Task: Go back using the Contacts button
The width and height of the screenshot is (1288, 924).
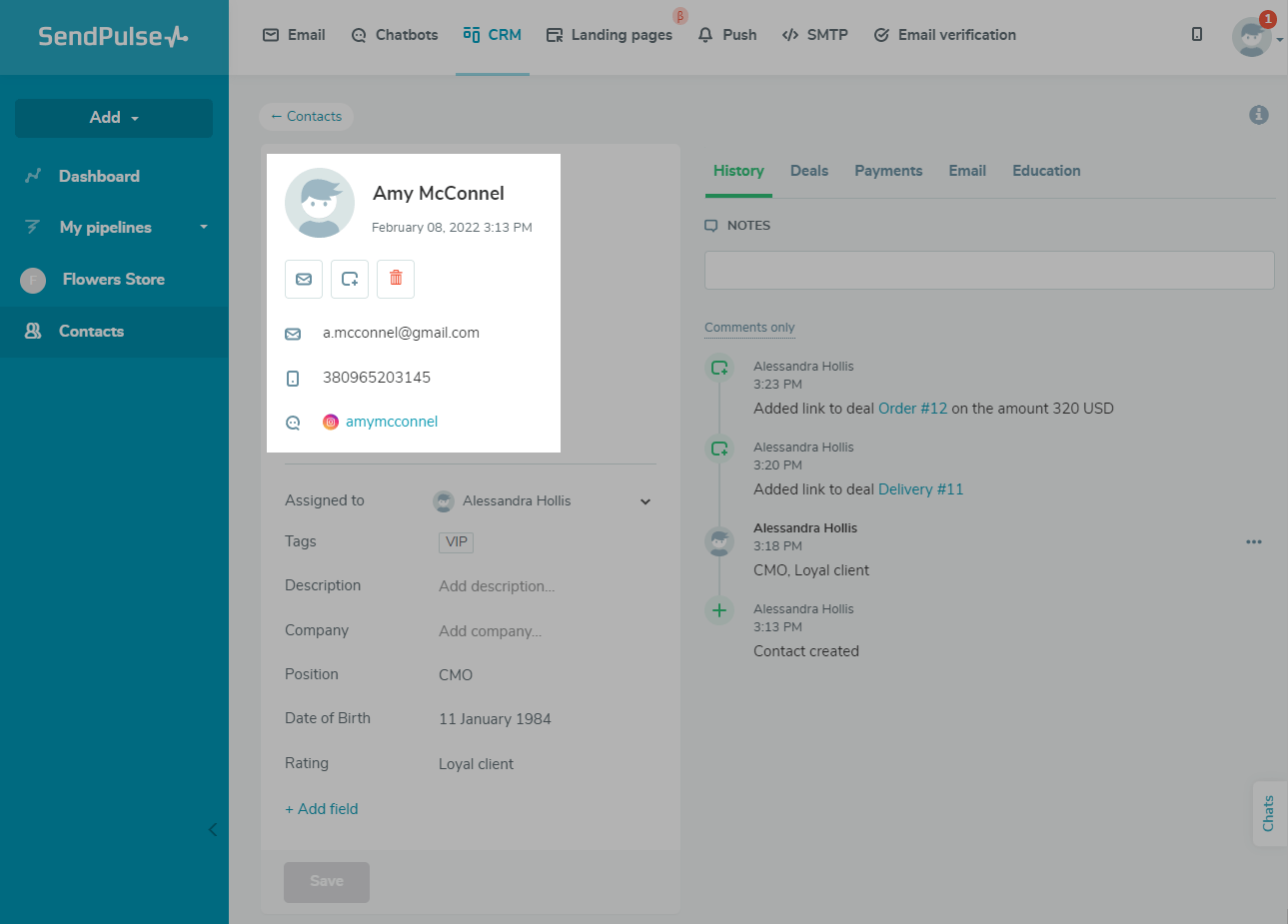Action: [306, 117]
